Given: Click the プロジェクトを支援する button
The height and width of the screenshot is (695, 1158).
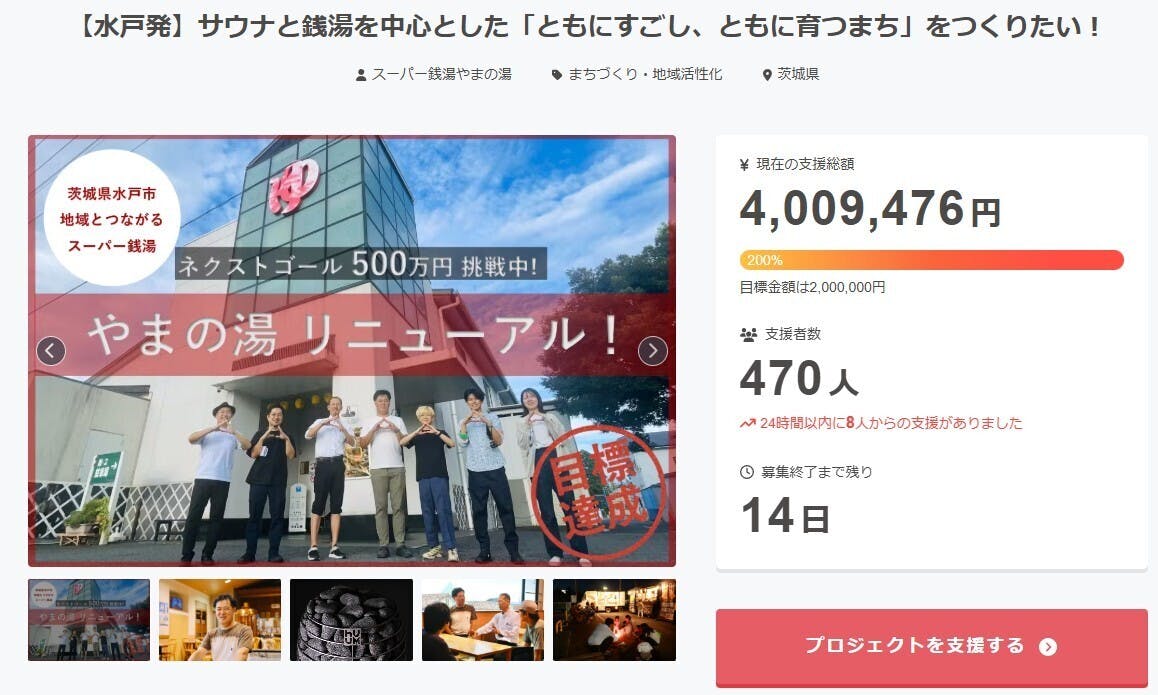Looking at the screenshot, I should [931, 647].
